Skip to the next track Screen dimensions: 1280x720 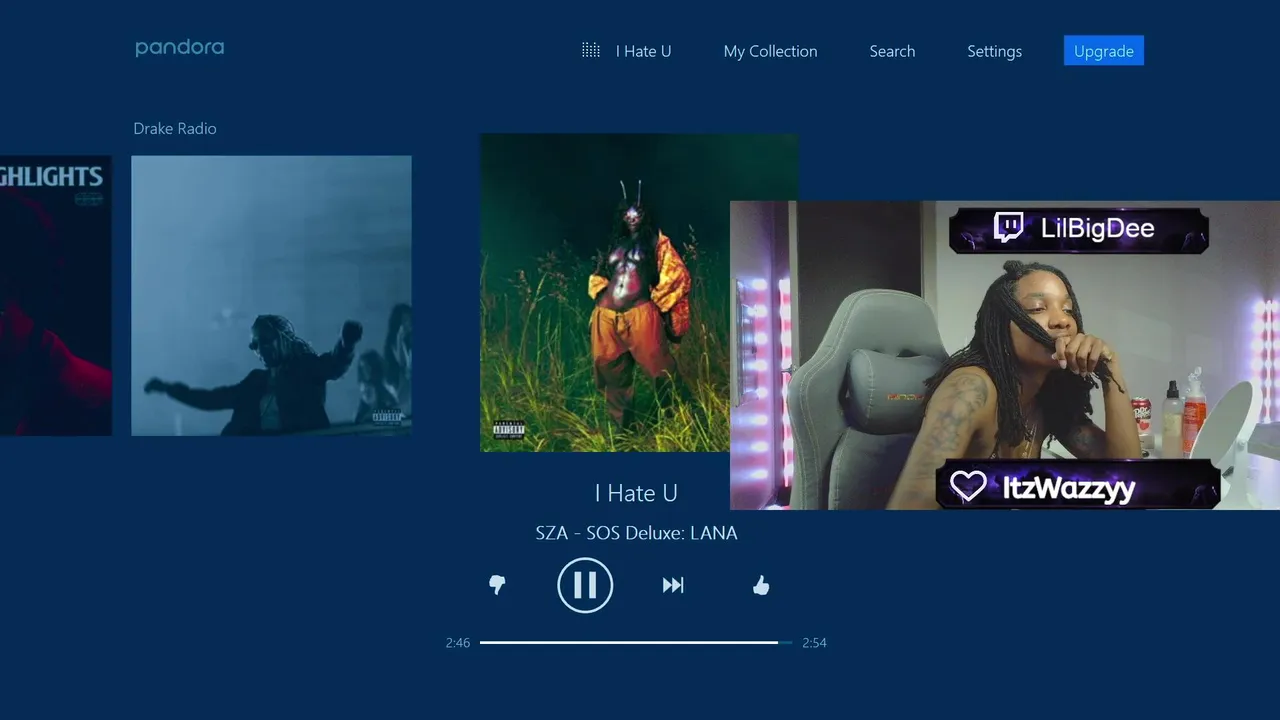673,585
